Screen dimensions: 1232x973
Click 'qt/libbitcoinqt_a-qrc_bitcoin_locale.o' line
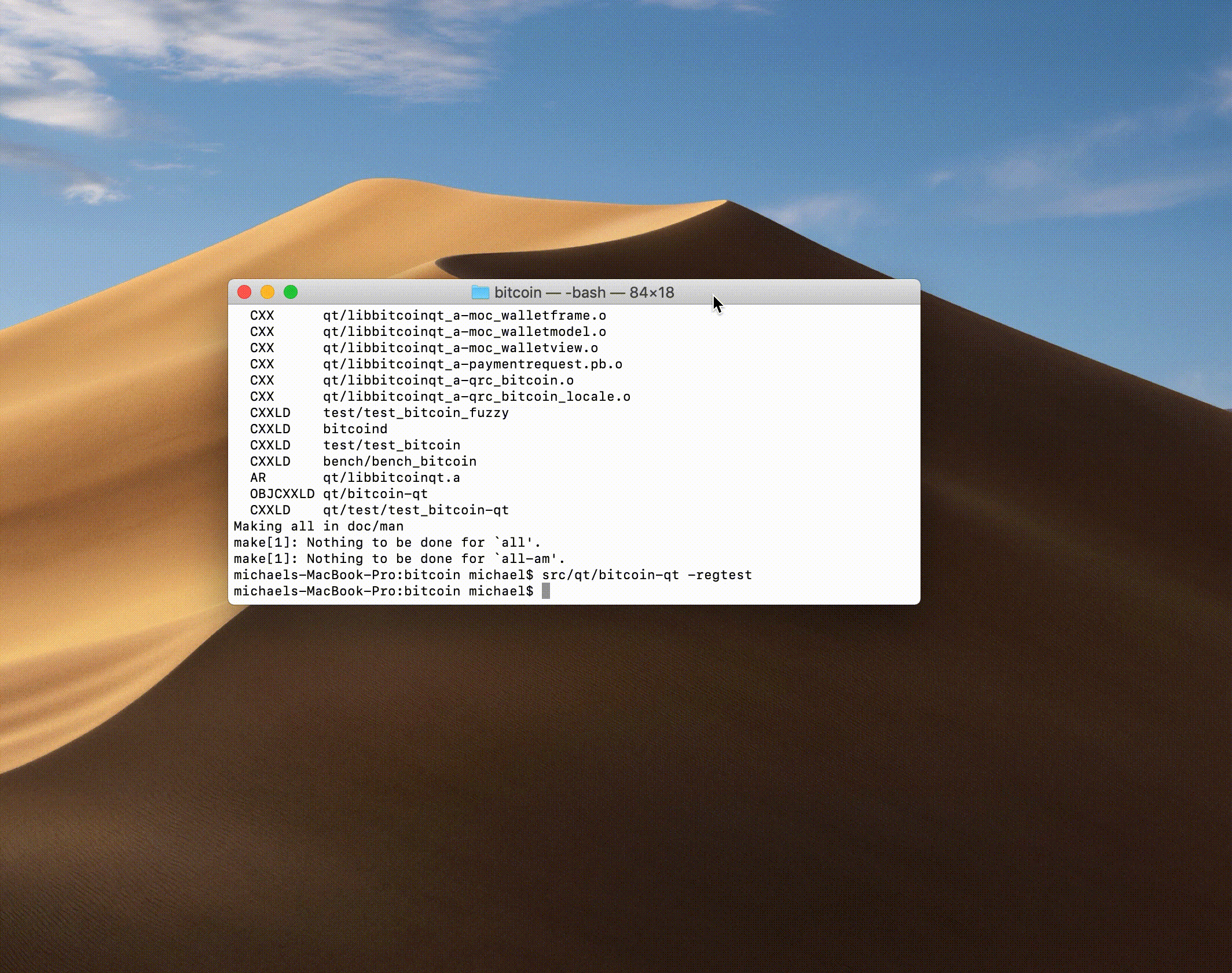[x=476, y=396]
